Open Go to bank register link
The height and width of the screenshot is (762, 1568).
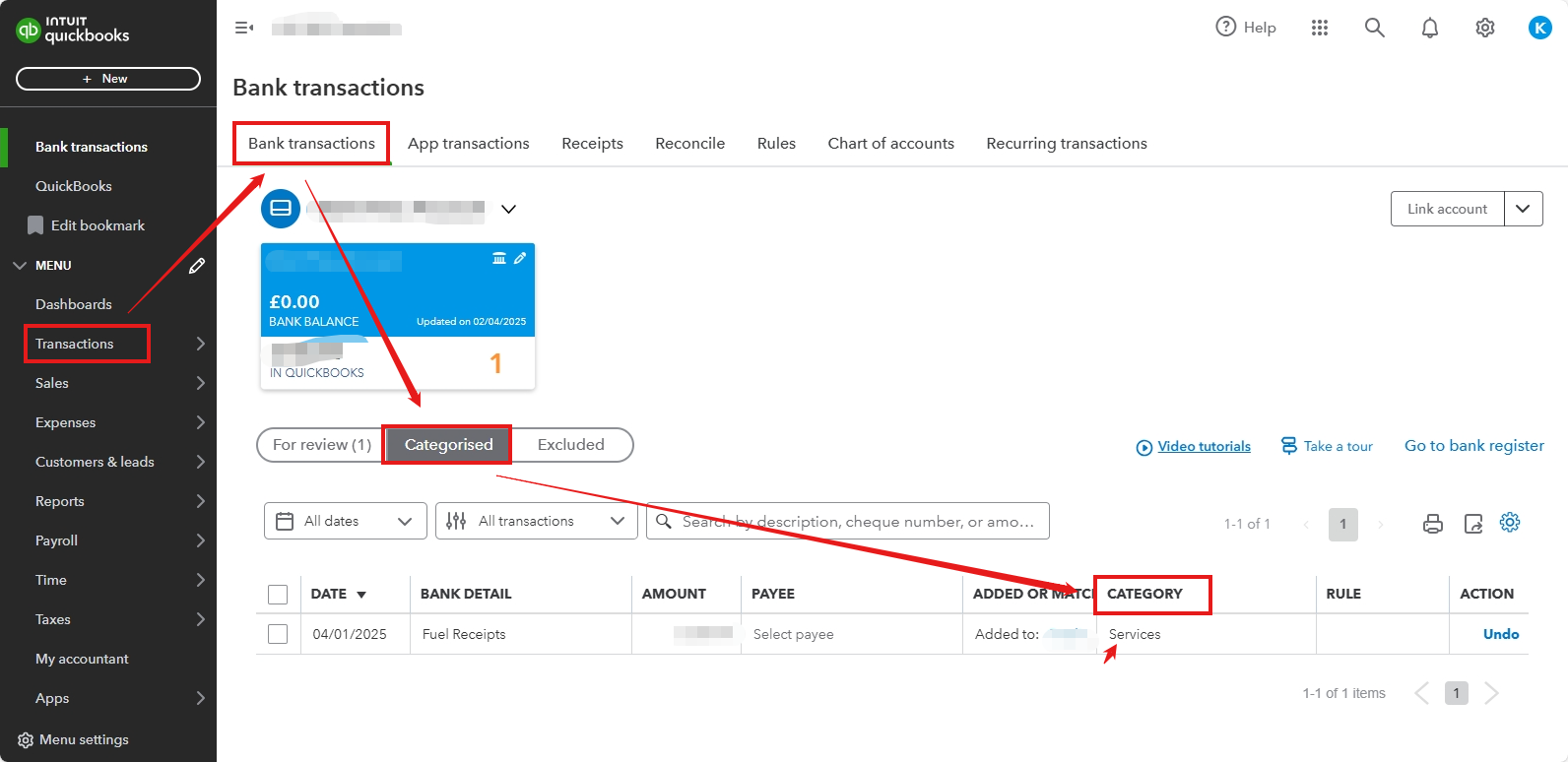click(x=1473, y=446)
